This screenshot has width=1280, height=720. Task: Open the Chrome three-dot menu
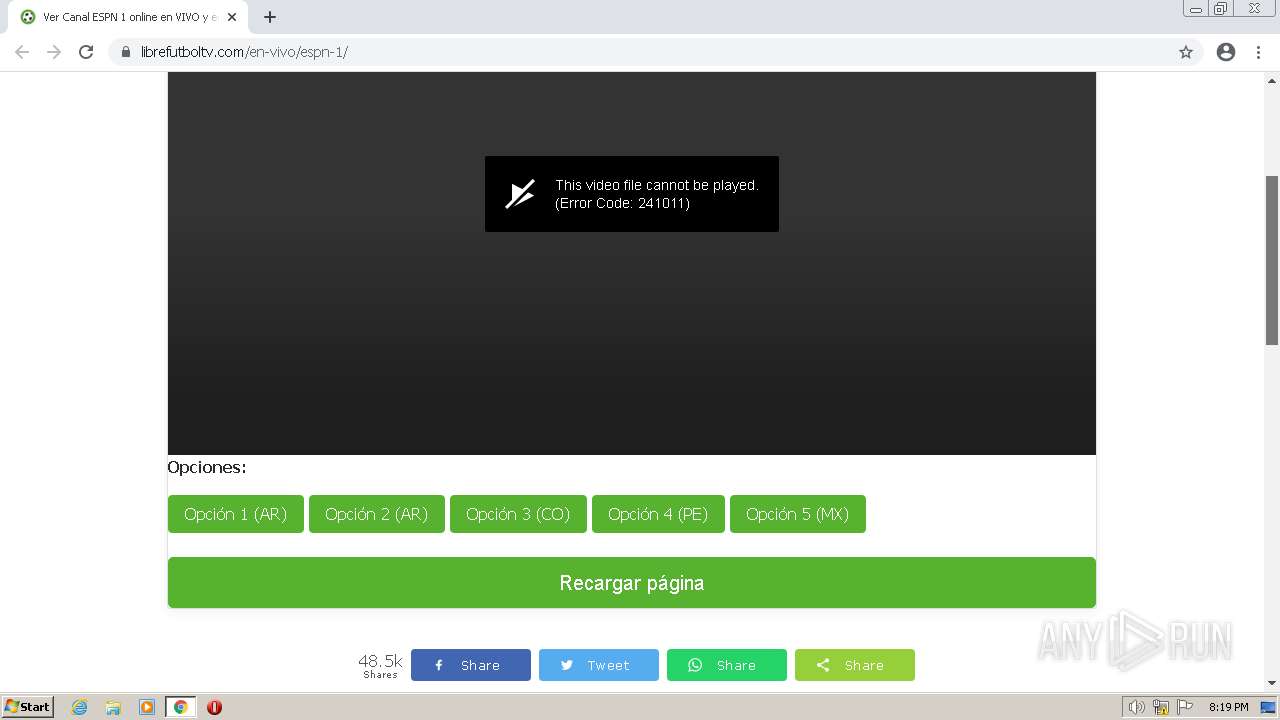click(x=1258, y=52)
